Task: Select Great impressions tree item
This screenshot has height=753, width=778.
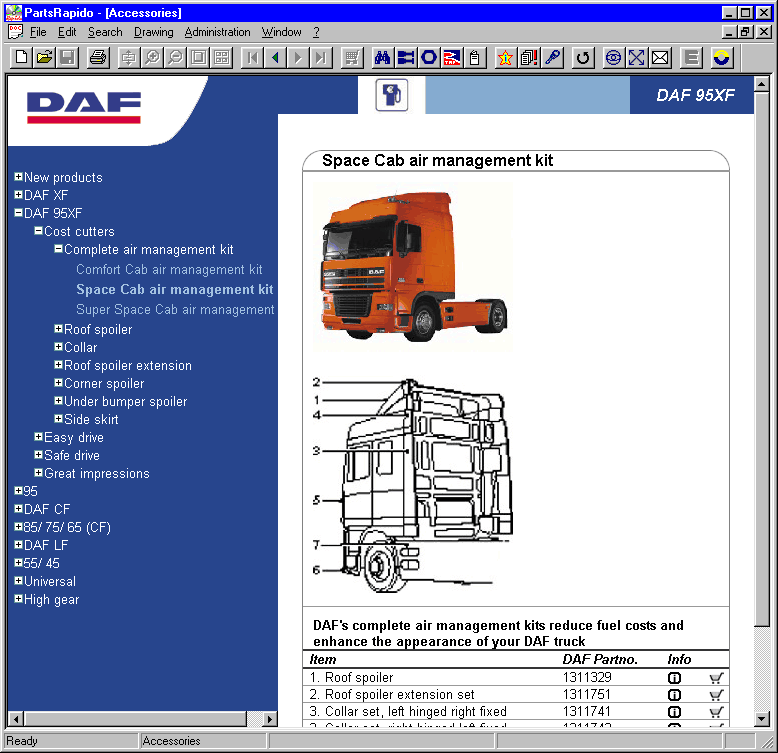Action: pyautogui.click(x=97, y=473)
